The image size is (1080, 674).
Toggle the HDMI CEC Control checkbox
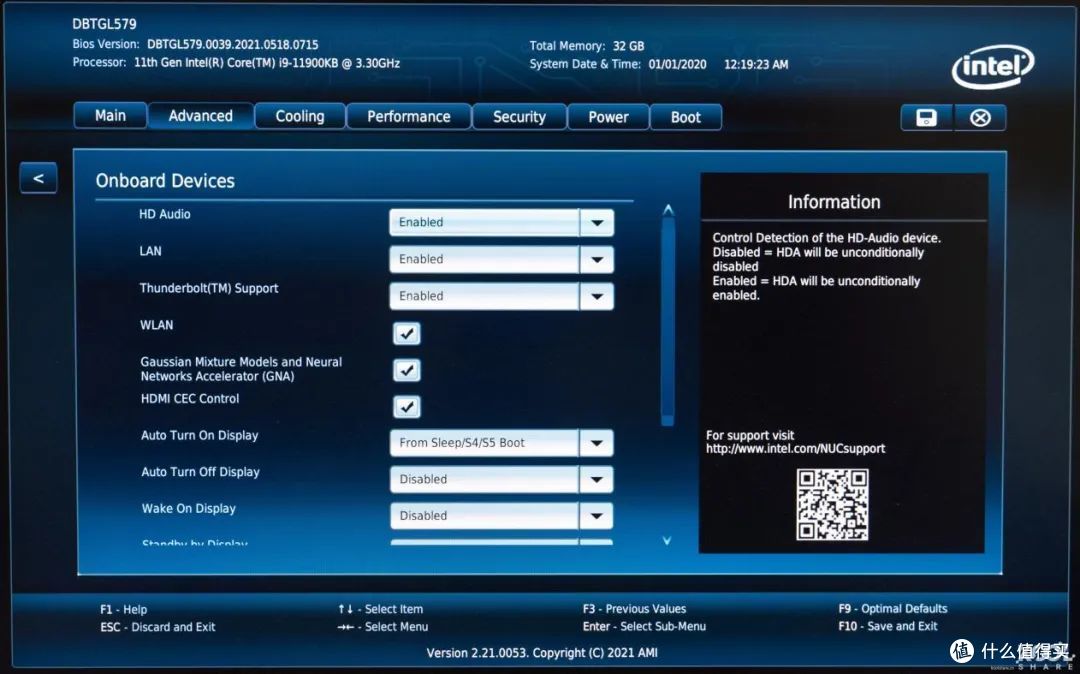pyautogui.click(x=407, y=407)
